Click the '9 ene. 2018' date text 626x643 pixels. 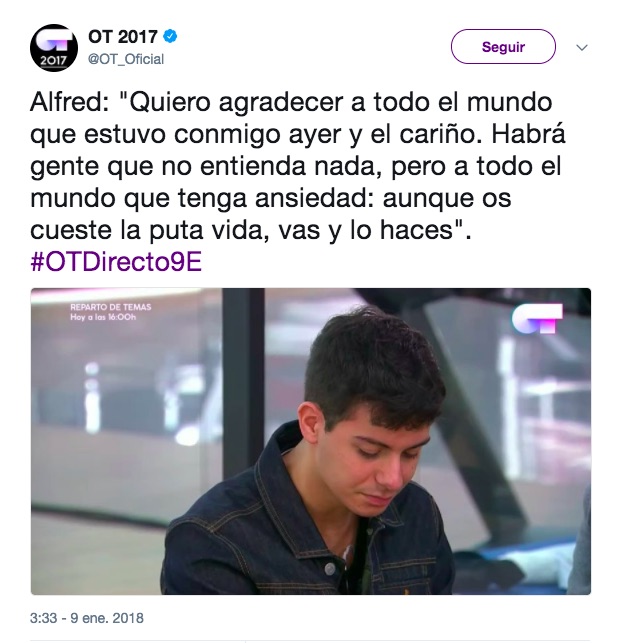pyautogui.click(x=107, y=618)
